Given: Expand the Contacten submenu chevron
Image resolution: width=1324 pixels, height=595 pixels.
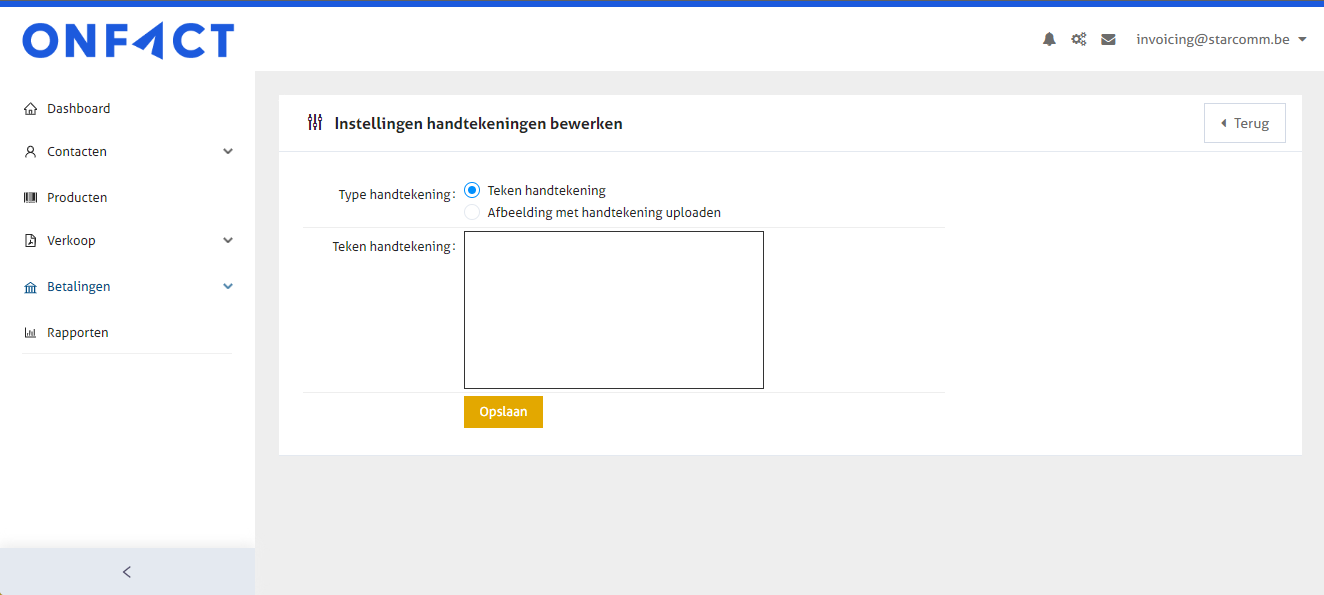Looking at the screenshot, I should [x=228, y=152].
